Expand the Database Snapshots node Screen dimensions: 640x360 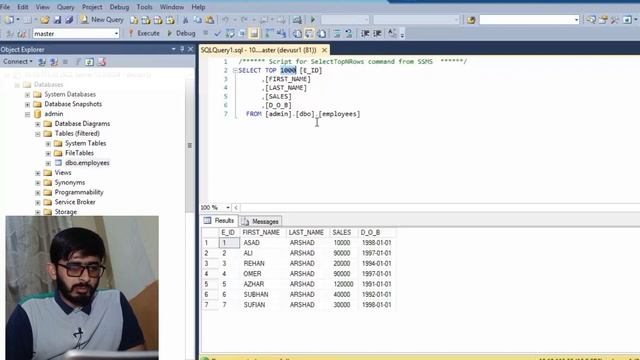pos(27,104)
